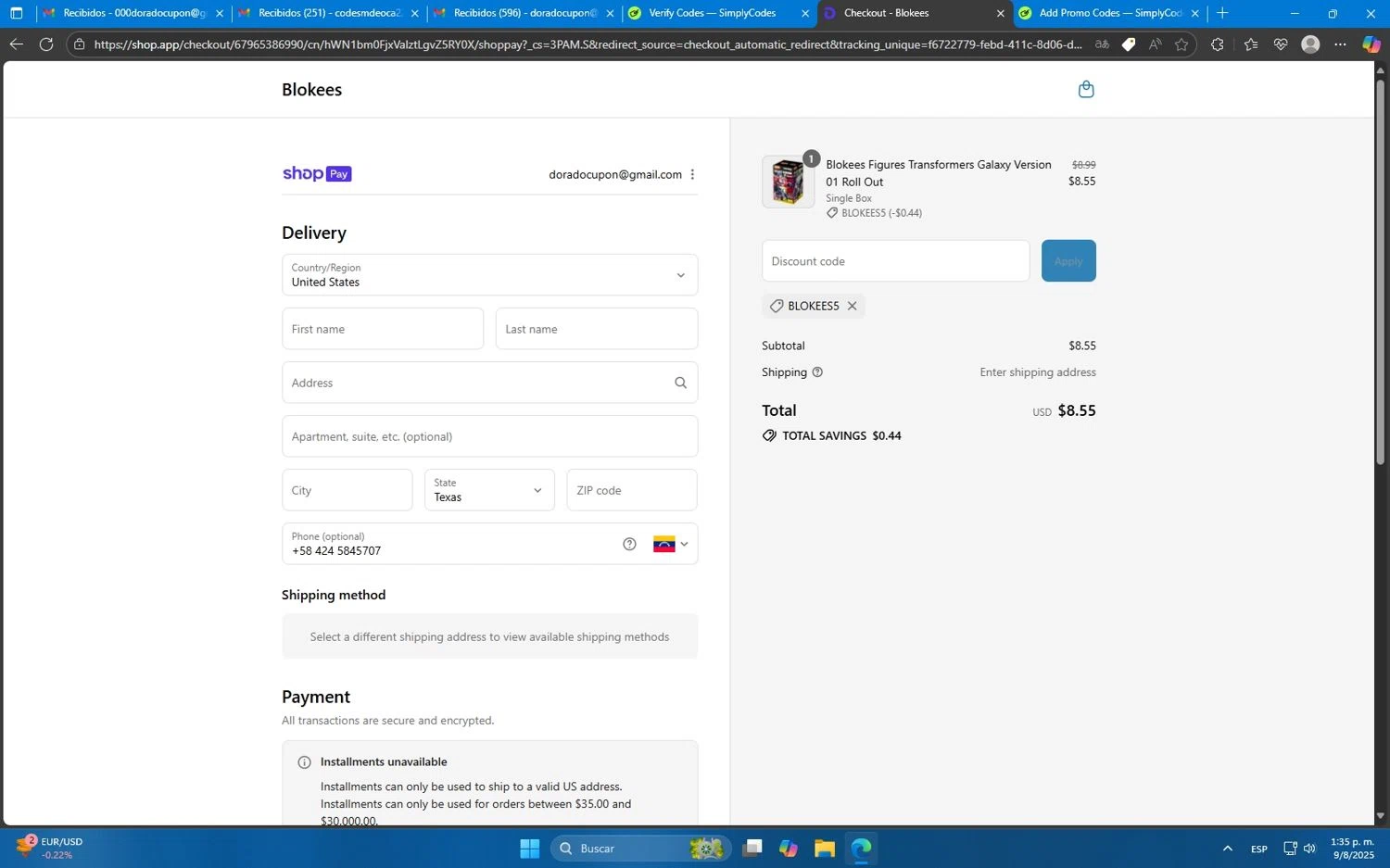Click the Apartment, suite, etc. field
The width and height of the screenshot is (1390, 868).
pos(489,436)
